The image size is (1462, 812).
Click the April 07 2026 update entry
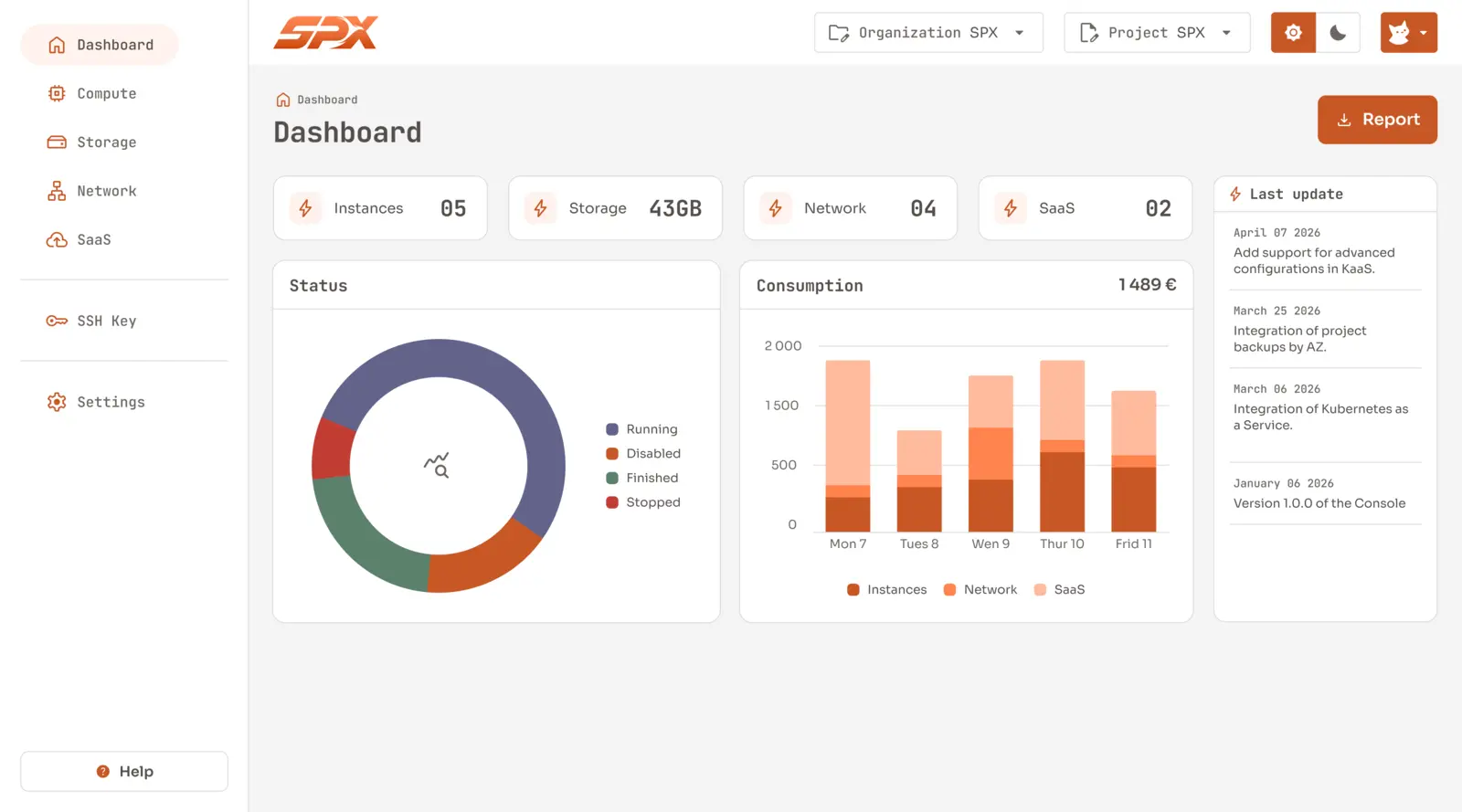click(x=1325, y=251)
